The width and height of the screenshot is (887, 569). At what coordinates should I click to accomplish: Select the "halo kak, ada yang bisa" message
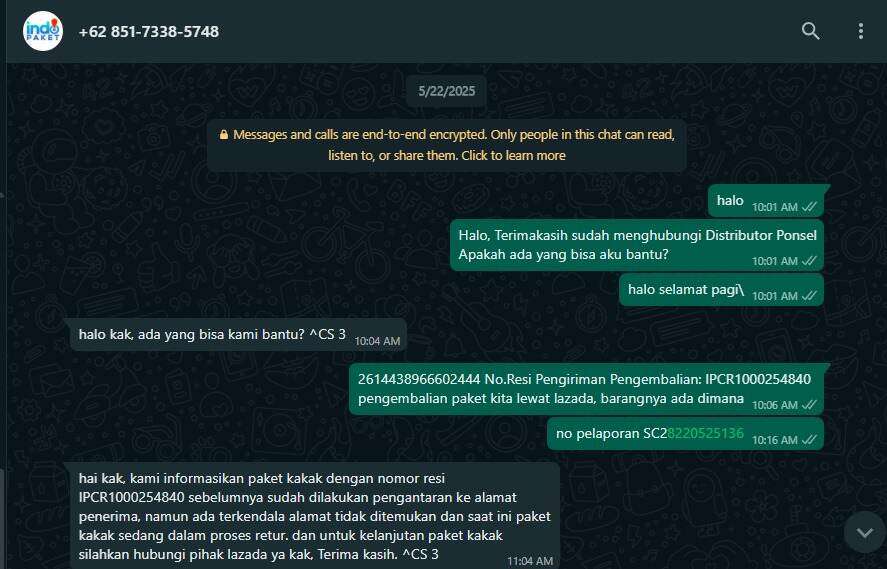point(238,335)
